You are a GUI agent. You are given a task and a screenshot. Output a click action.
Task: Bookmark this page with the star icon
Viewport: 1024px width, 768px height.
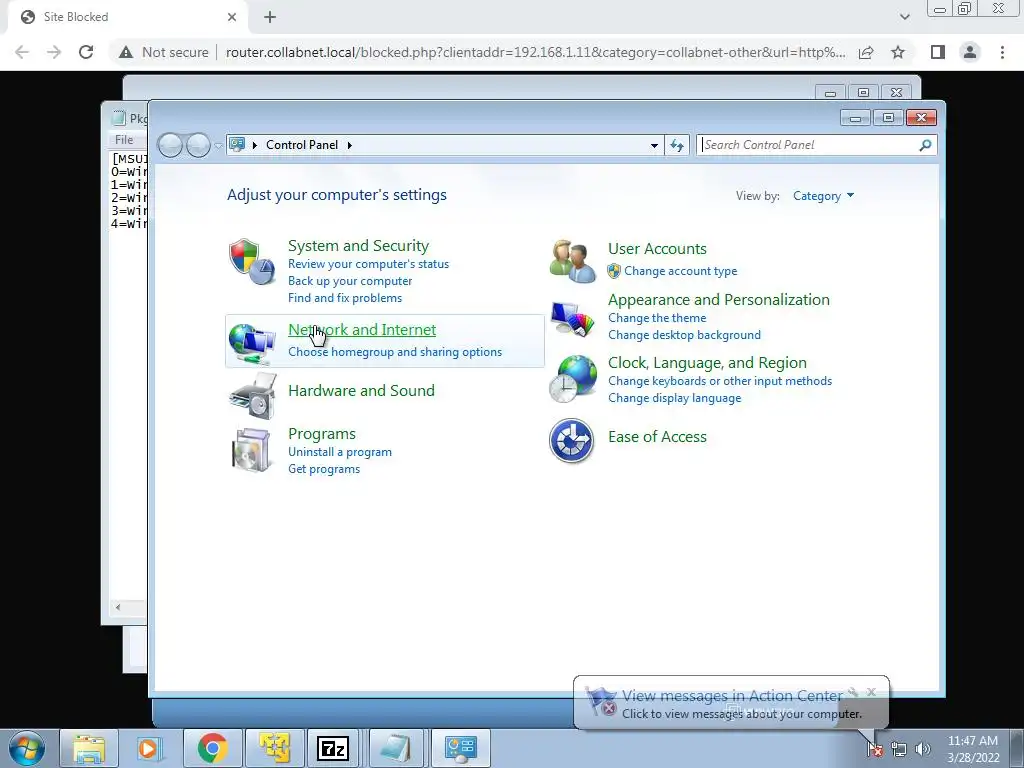click(x=898, y=52)
